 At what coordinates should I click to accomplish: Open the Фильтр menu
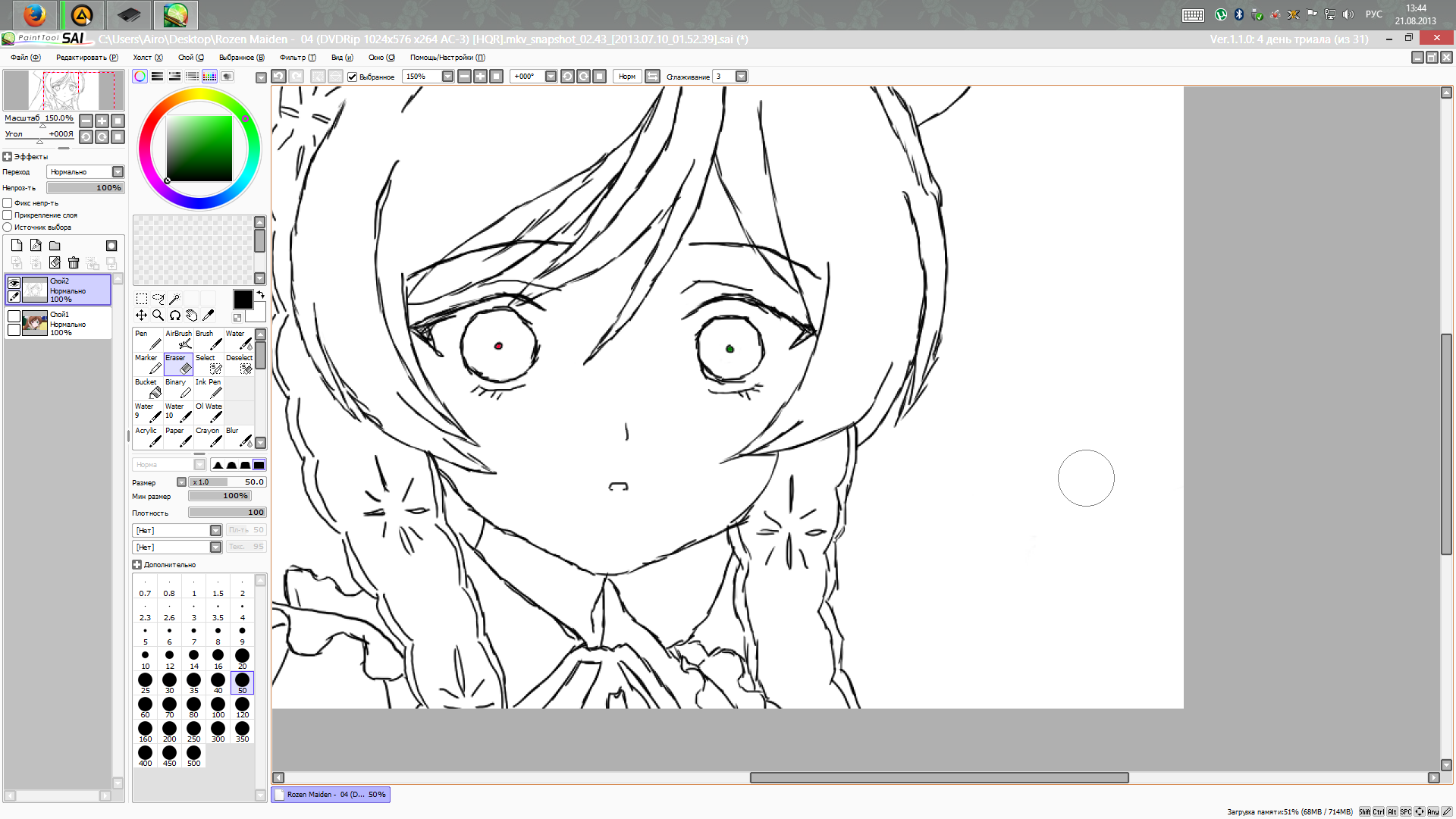tap(297, 58)
